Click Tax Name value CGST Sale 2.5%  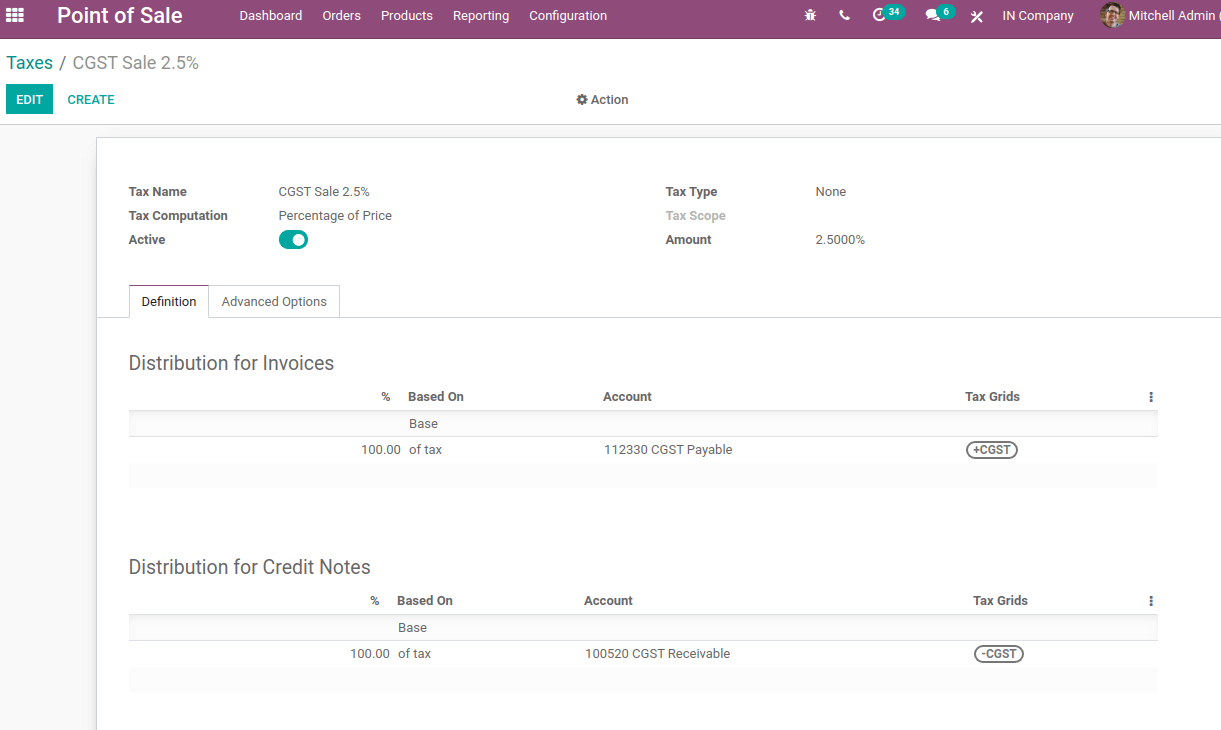coord(324,192)
